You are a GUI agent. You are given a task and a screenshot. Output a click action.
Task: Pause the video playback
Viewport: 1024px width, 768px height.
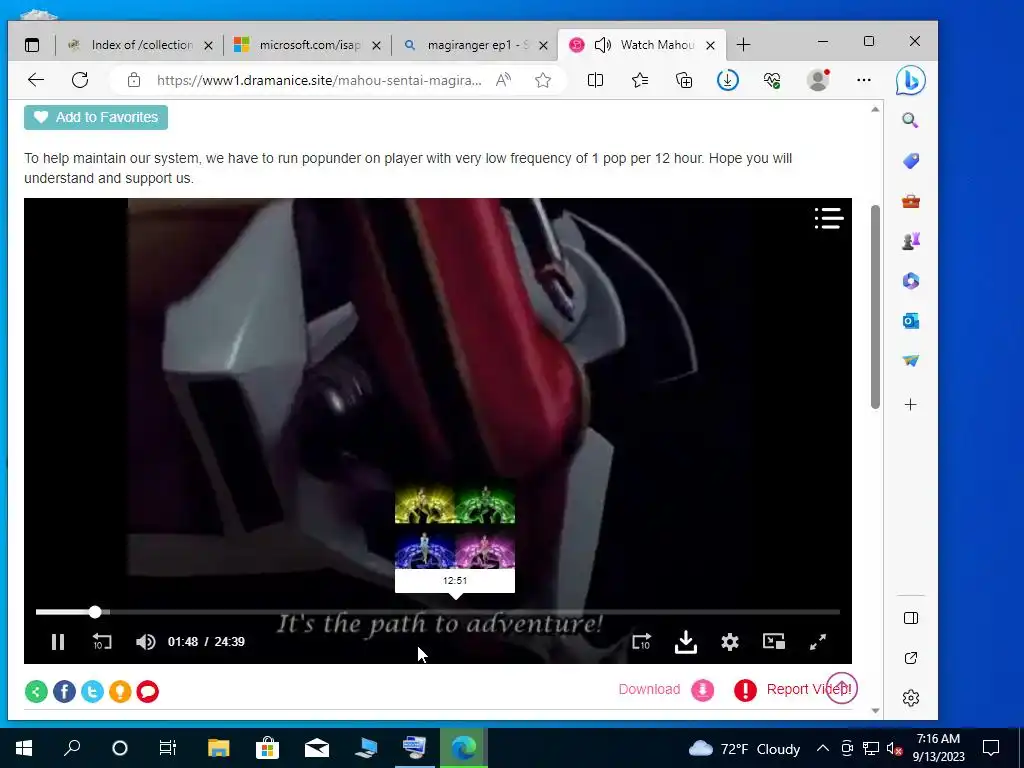pos(58,642)
